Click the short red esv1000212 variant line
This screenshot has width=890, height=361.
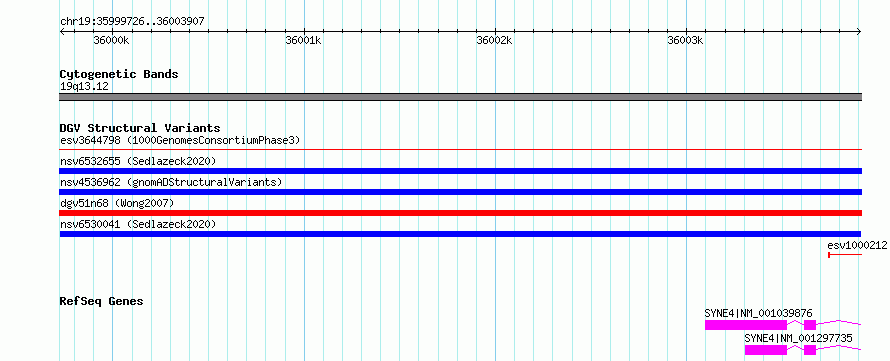click(845, 255)
